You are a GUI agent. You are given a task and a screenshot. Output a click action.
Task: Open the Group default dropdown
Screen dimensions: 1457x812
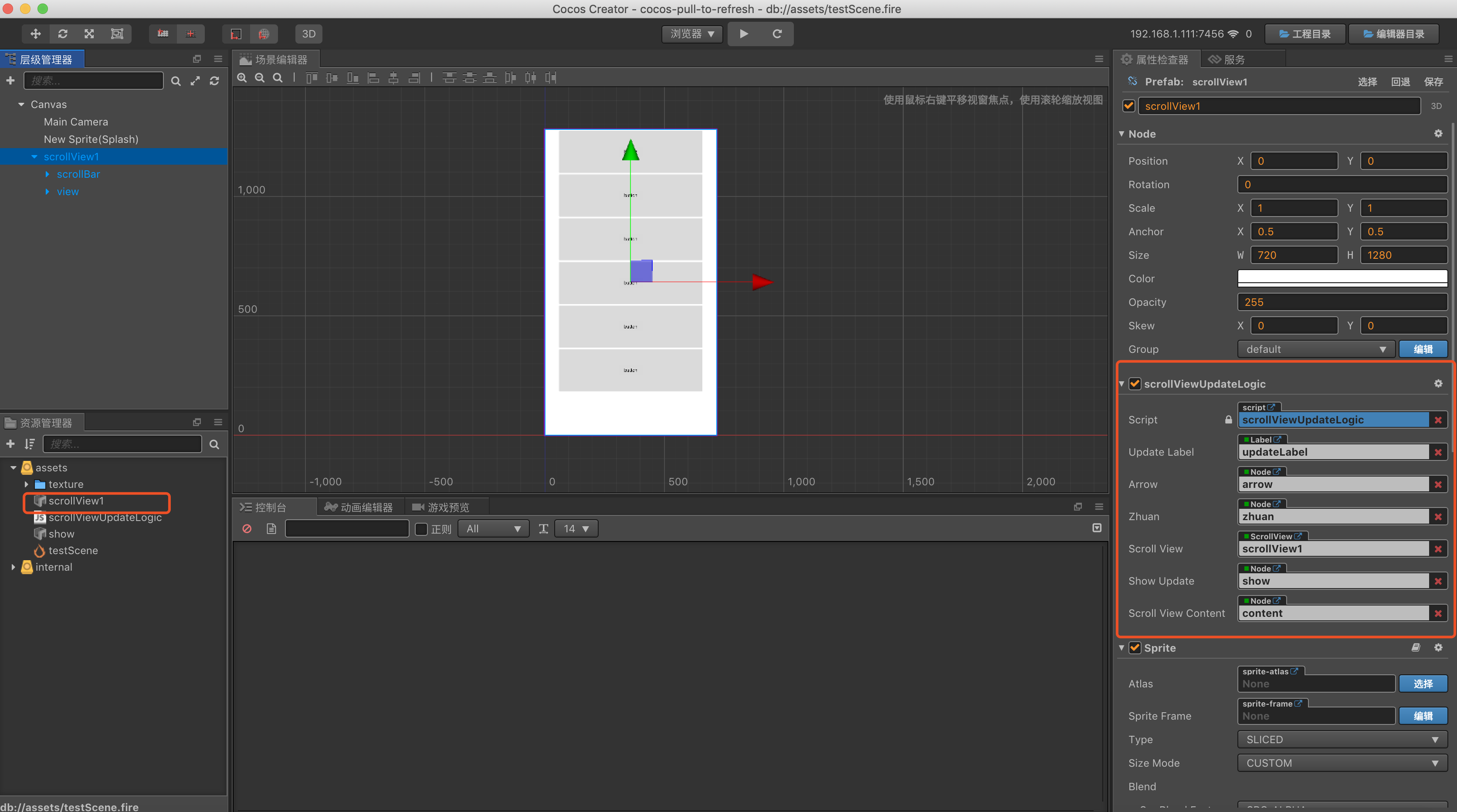click(1315, 349)
